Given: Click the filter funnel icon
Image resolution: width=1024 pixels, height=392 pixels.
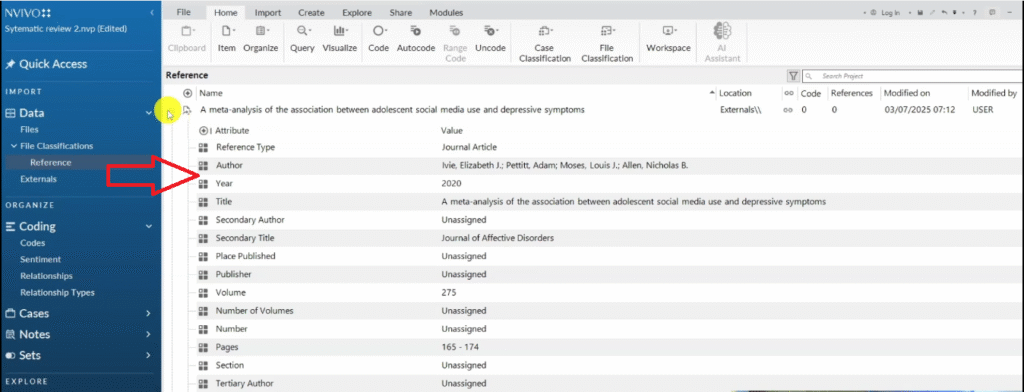Looking at the screenshot, I should [793, 76].
